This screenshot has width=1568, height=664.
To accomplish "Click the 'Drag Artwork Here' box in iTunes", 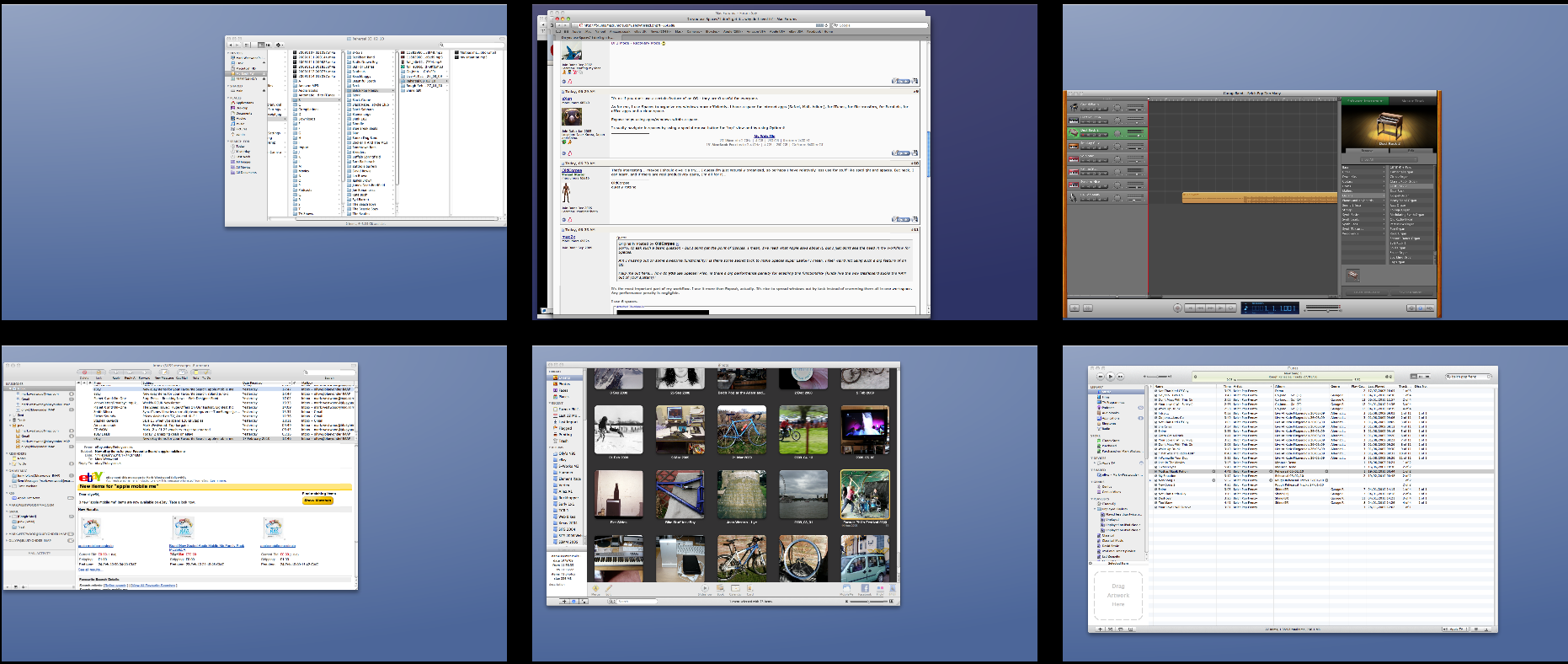I will pyautogui.click(x=1118, y=595).
